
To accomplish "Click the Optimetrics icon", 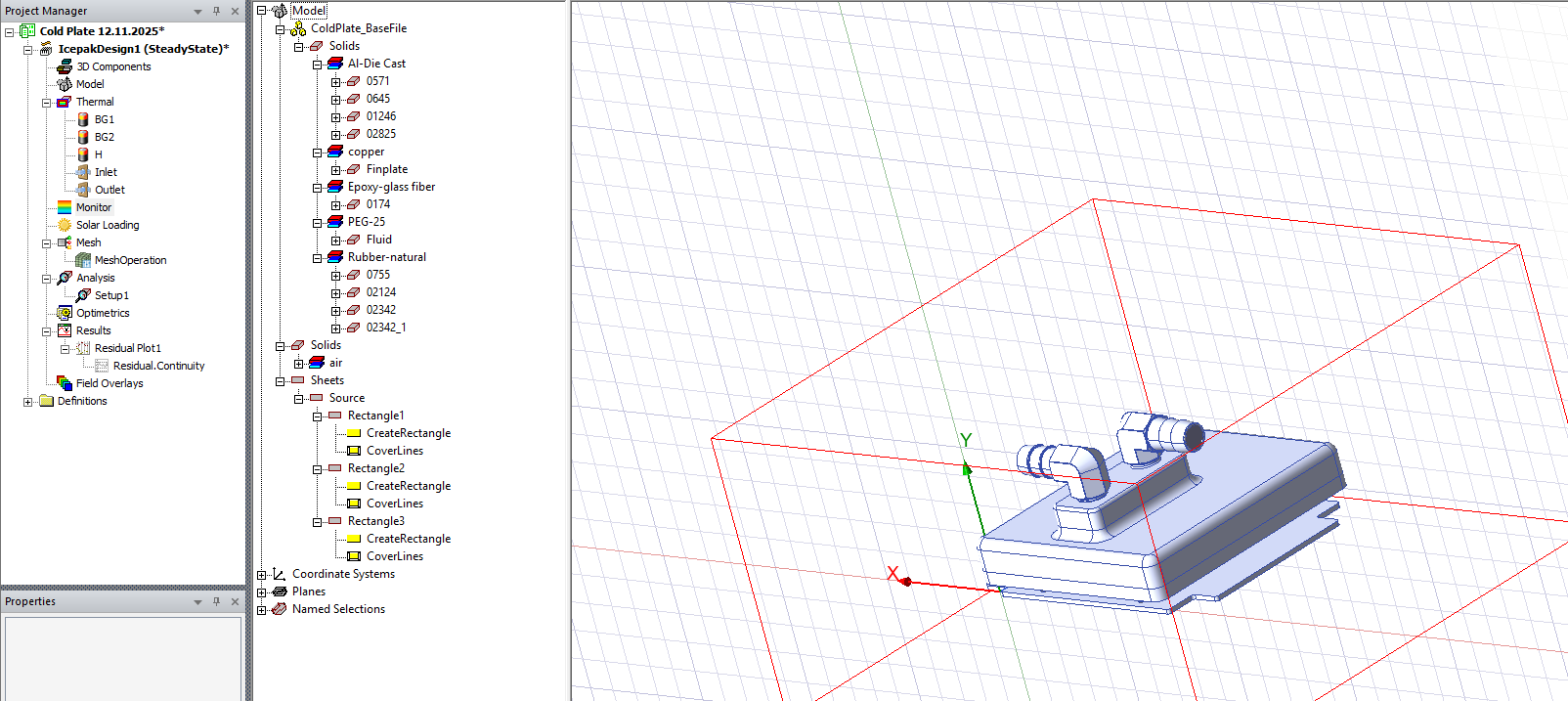I will pos(65,313).
